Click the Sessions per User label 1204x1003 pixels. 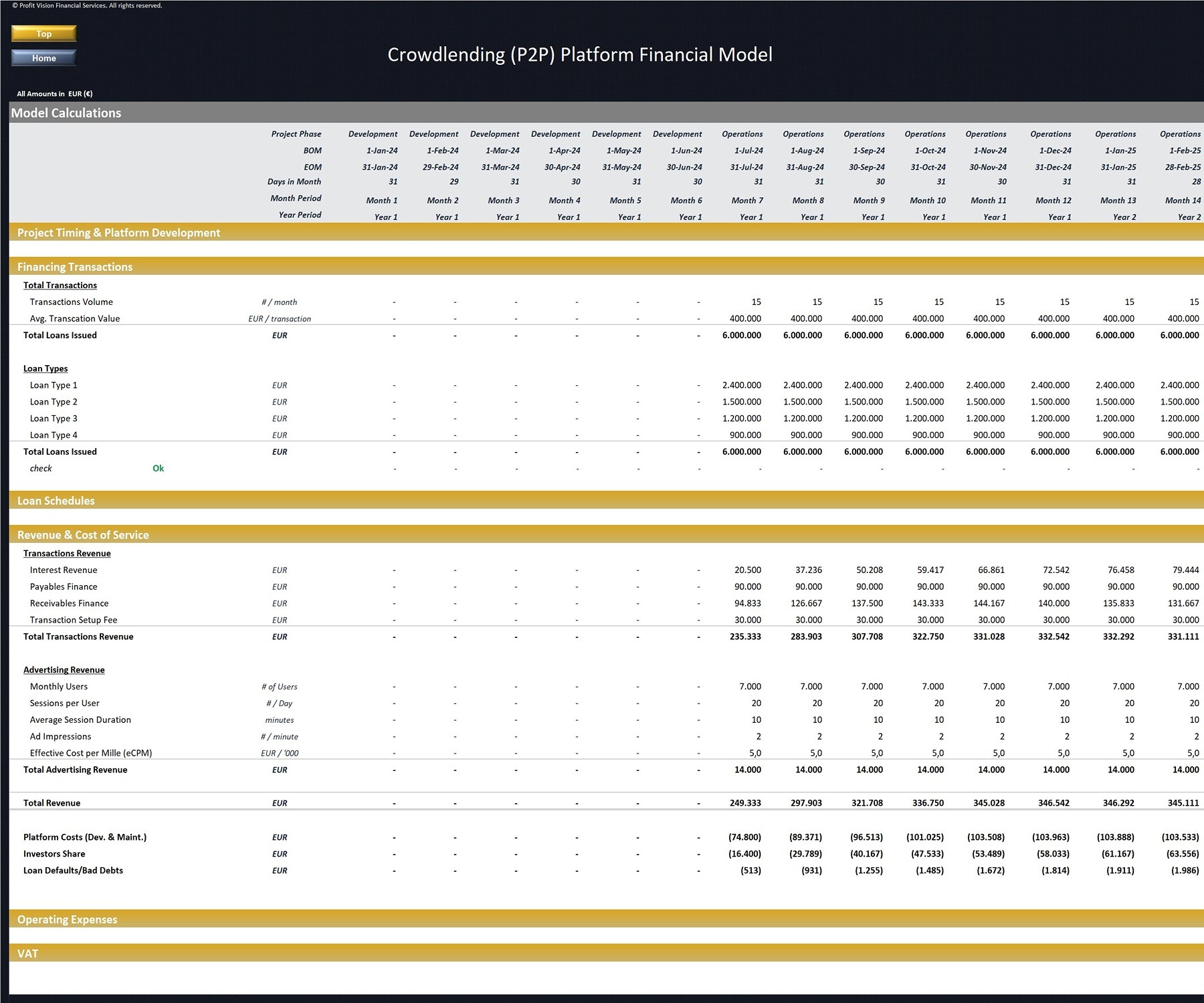pos(65,703)
